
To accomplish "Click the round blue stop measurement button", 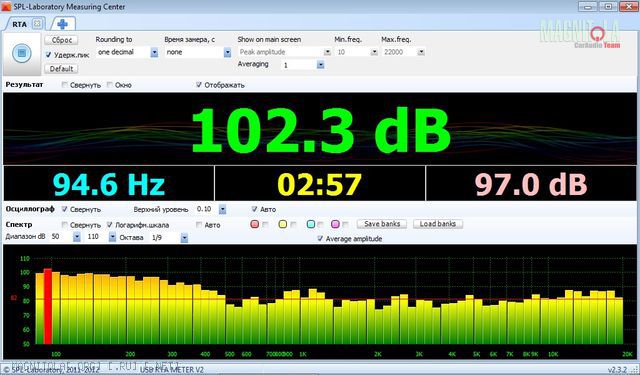I will pos(22,53).
